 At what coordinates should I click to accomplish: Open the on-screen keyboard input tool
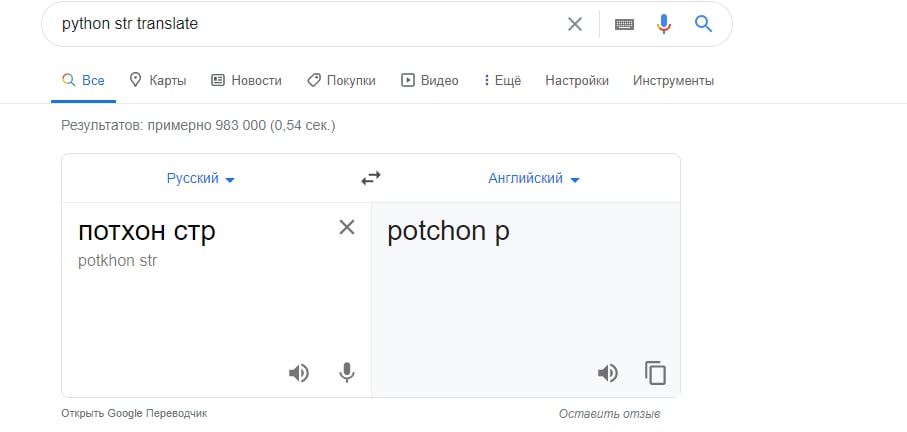pos(625,24)
